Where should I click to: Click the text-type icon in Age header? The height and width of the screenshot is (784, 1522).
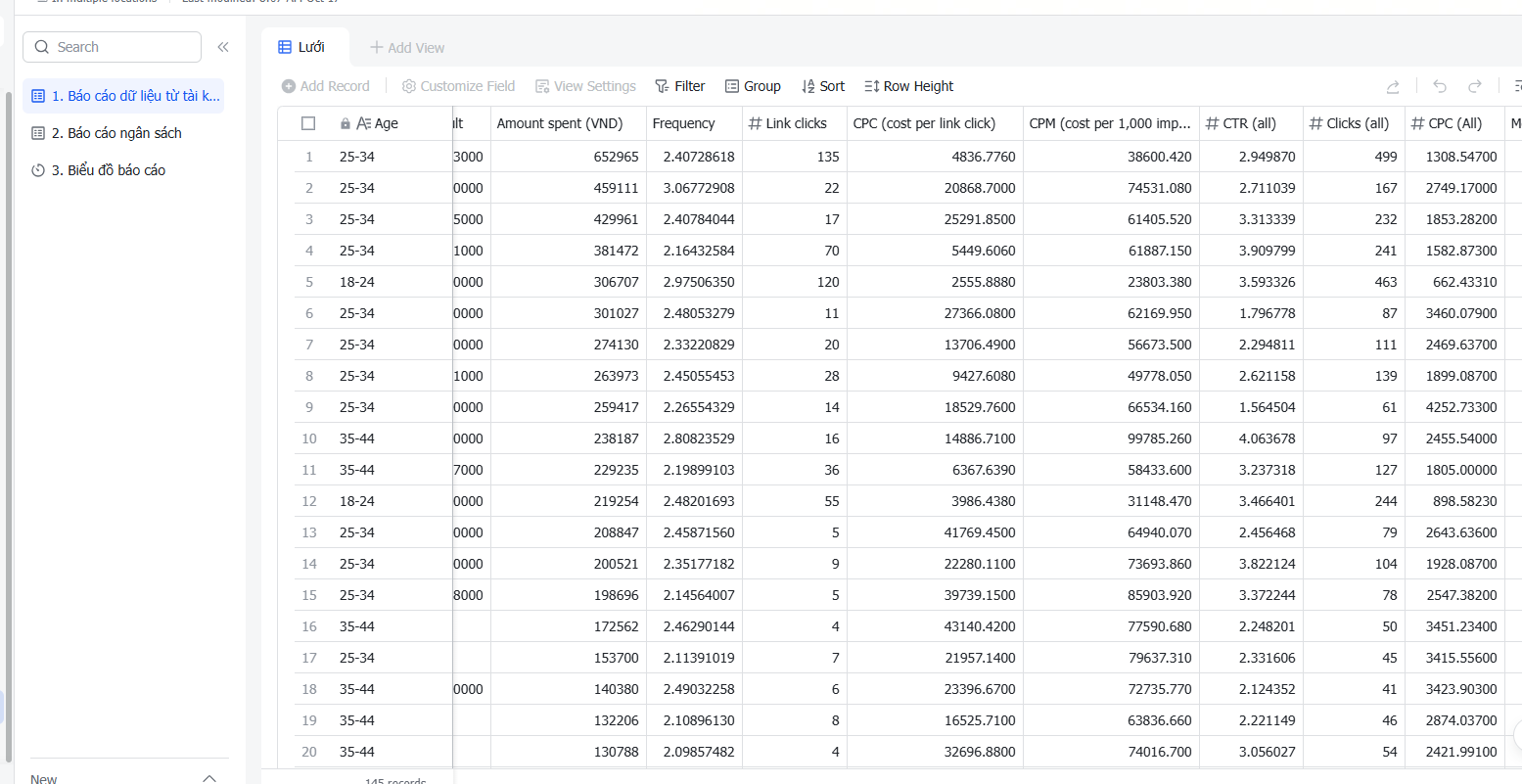coord(363,123)
